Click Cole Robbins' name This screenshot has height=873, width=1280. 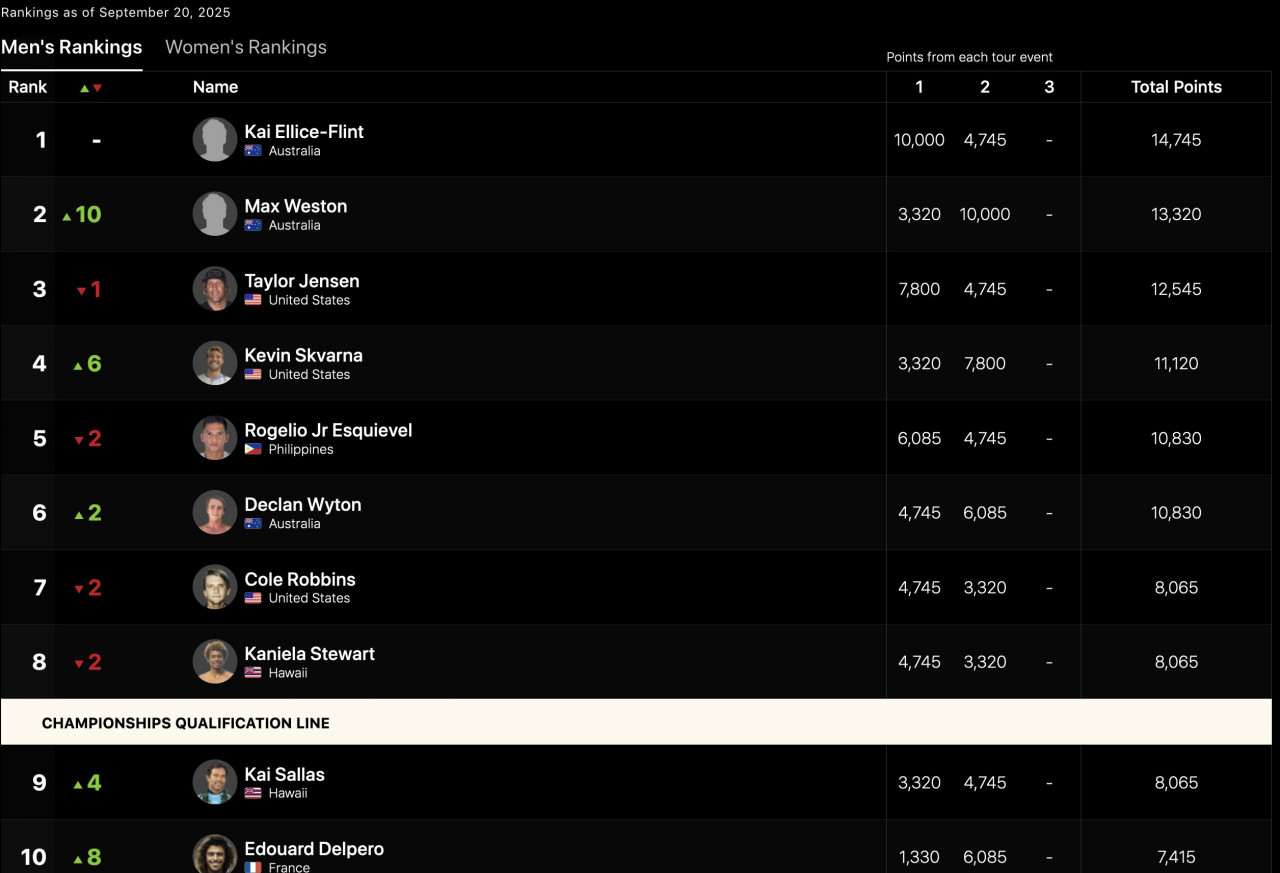pos(300,579)
